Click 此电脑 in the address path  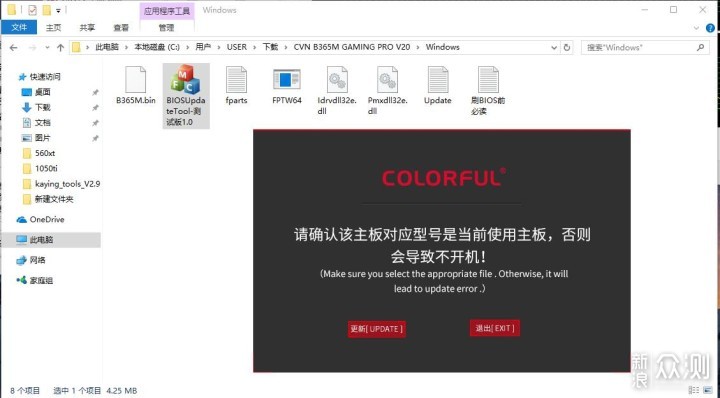pos(107,47)
